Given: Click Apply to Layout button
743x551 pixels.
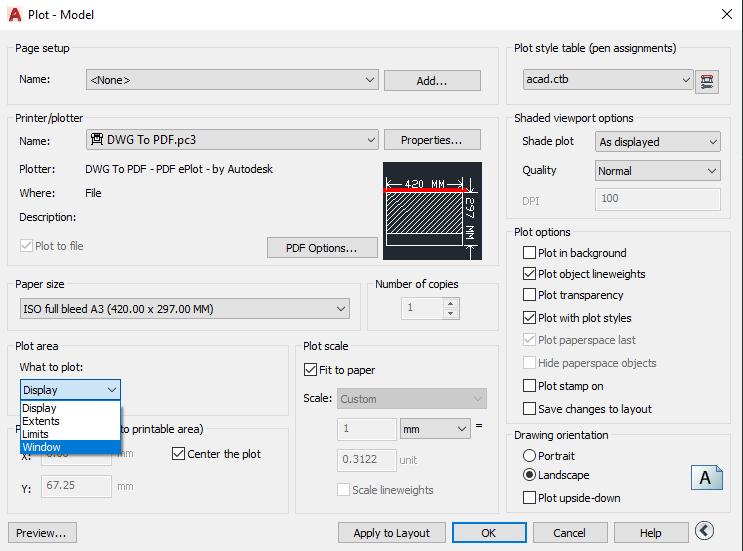Looking at the screenshot, I should point(391,533).
